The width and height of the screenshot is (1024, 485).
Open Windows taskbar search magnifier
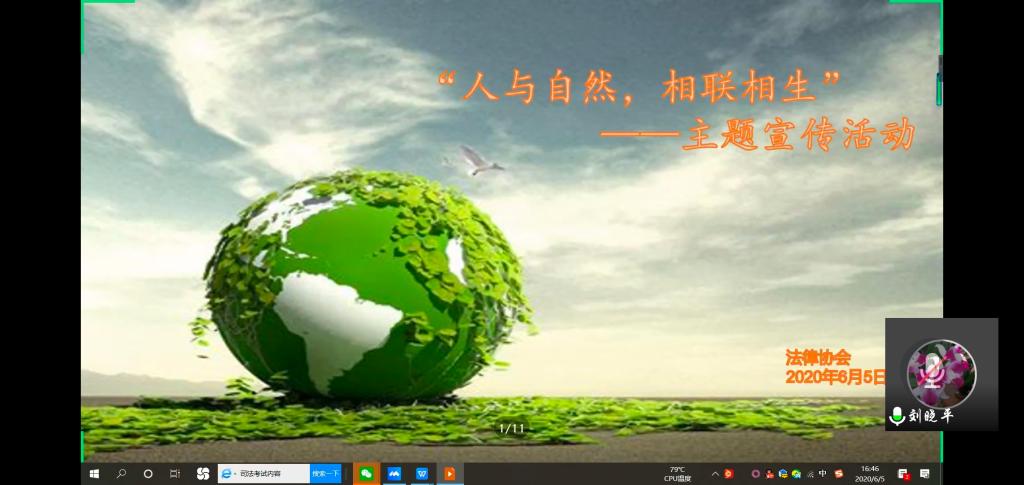(x=121, y=473)
